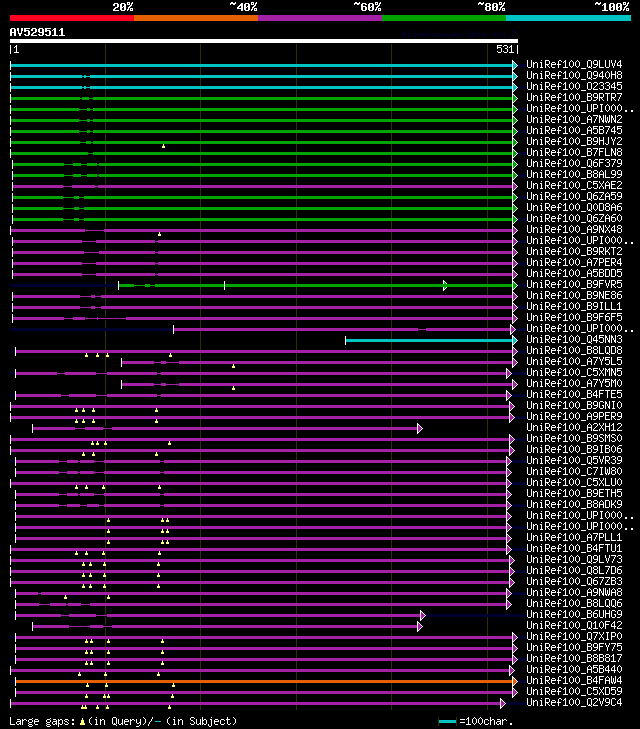Select the UniRef100_Q10F42 label
This screenshot has height=729, width=640.
(574, 626)
